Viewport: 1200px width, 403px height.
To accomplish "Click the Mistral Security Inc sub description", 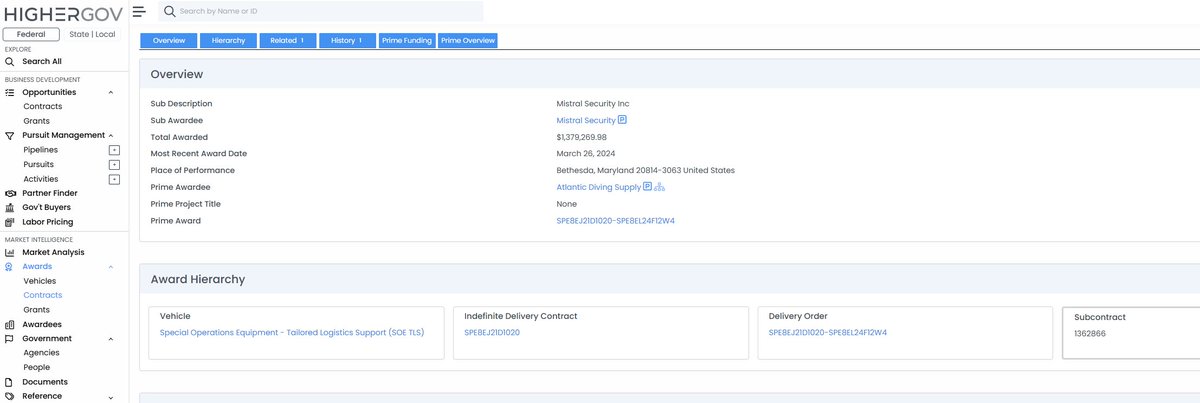I will tap(593, 103).
